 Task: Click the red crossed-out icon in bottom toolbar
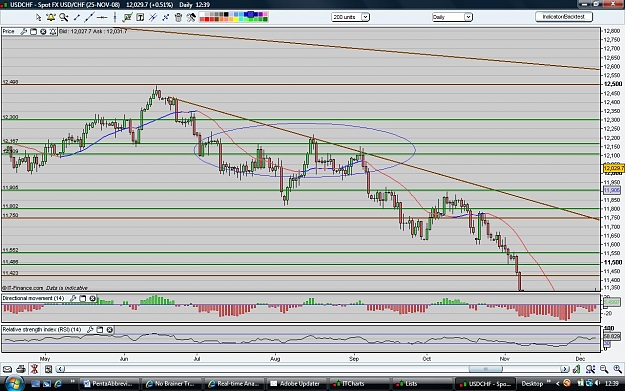pyautogui.click(x=35, y=369)
